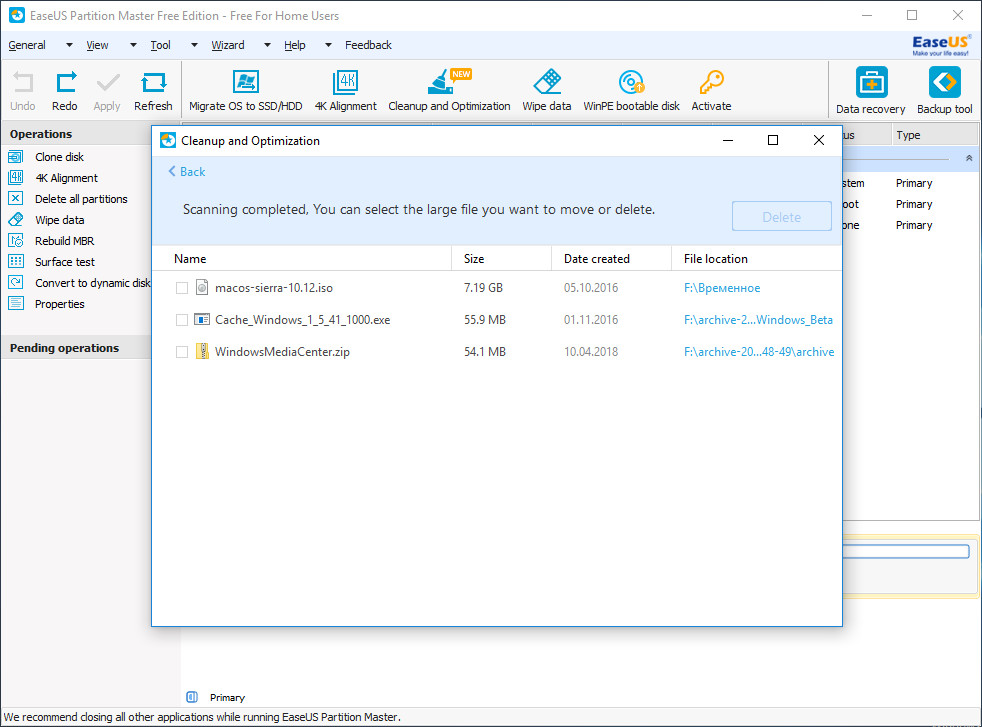Check the macos-sierra-10.12.iso checkbox
The height and width of the screenshot is (727, 982).
pos(182,288)
